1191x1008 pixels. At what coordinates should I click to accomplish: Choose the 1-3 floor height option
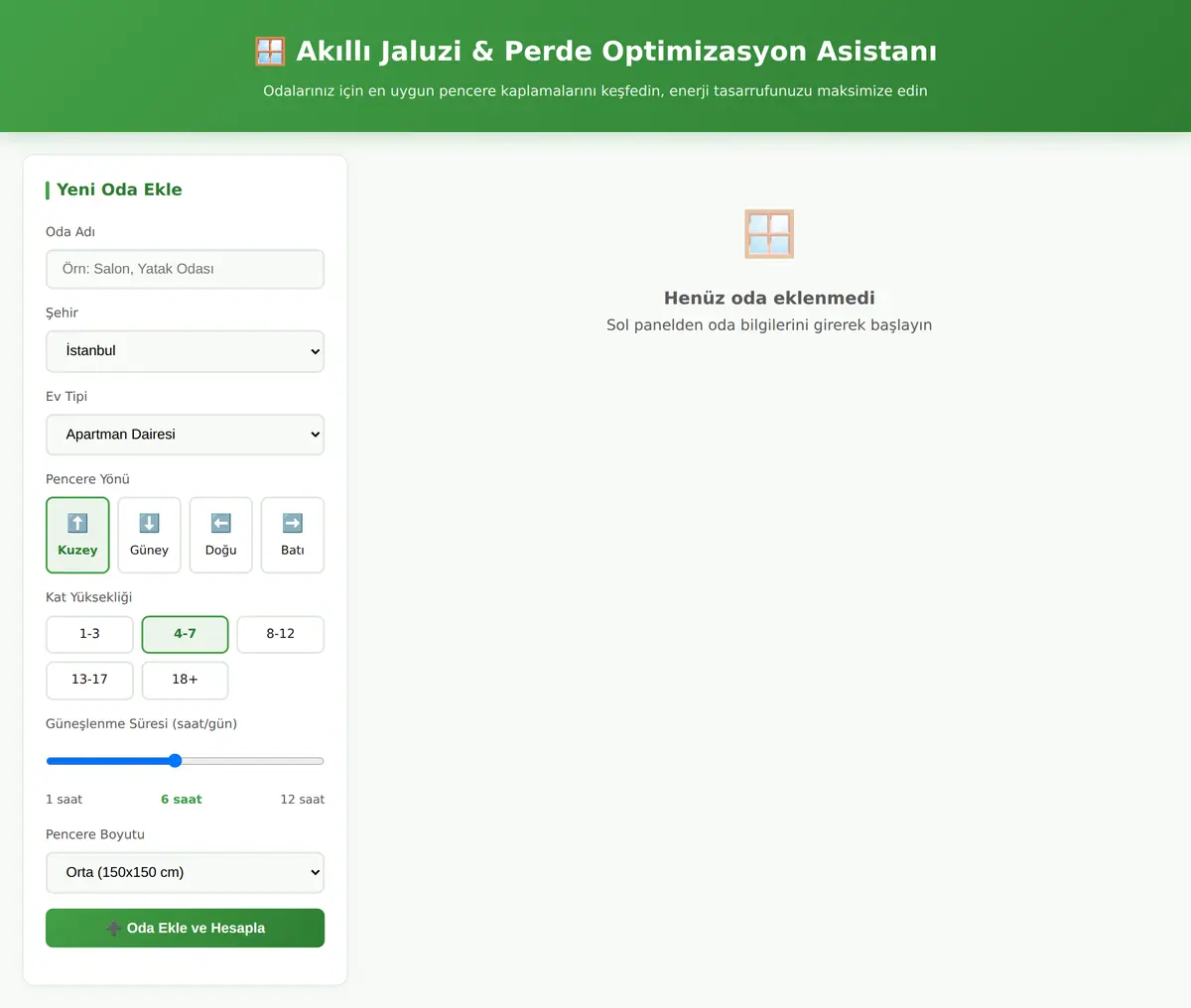(89, 634)
